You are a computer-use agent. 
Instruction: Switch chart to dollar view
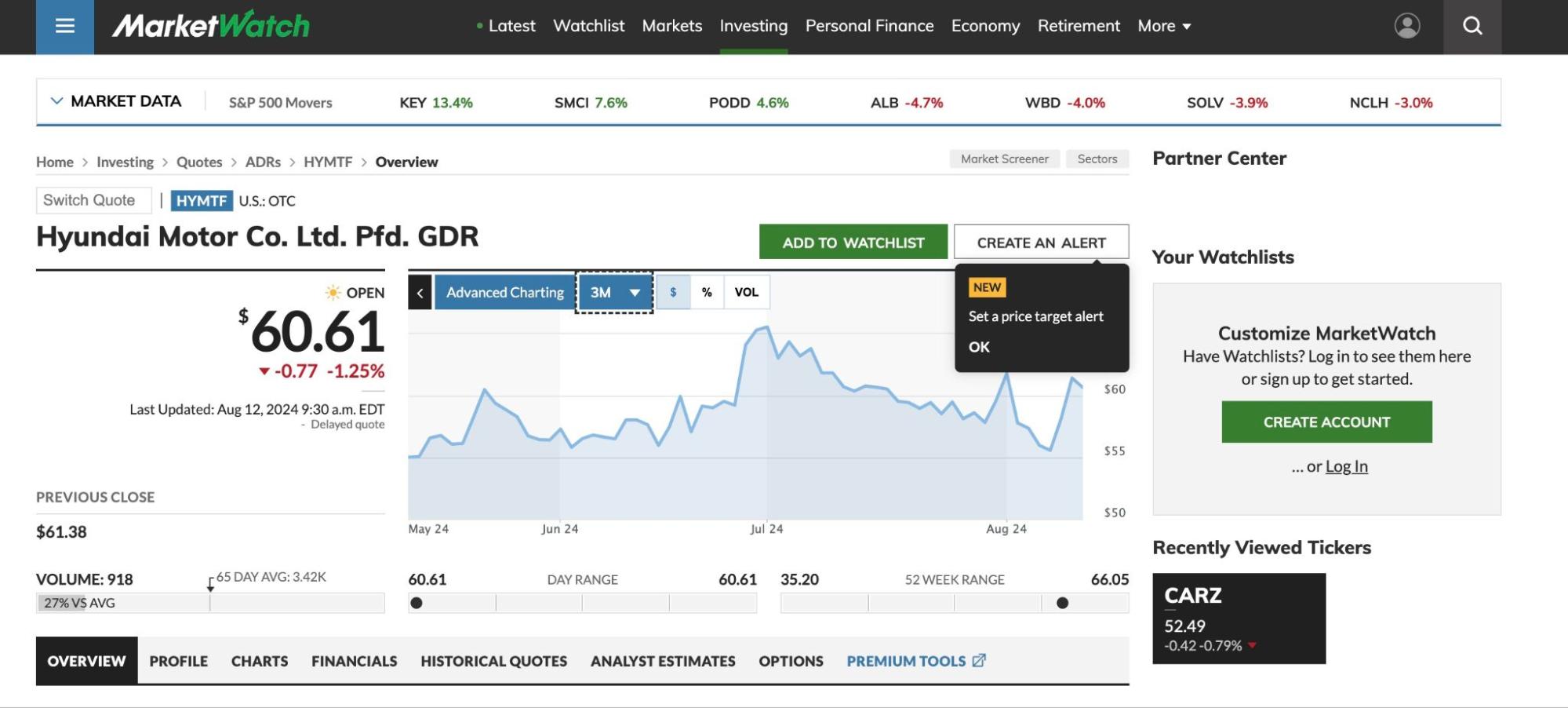click(x=673, y=292)
